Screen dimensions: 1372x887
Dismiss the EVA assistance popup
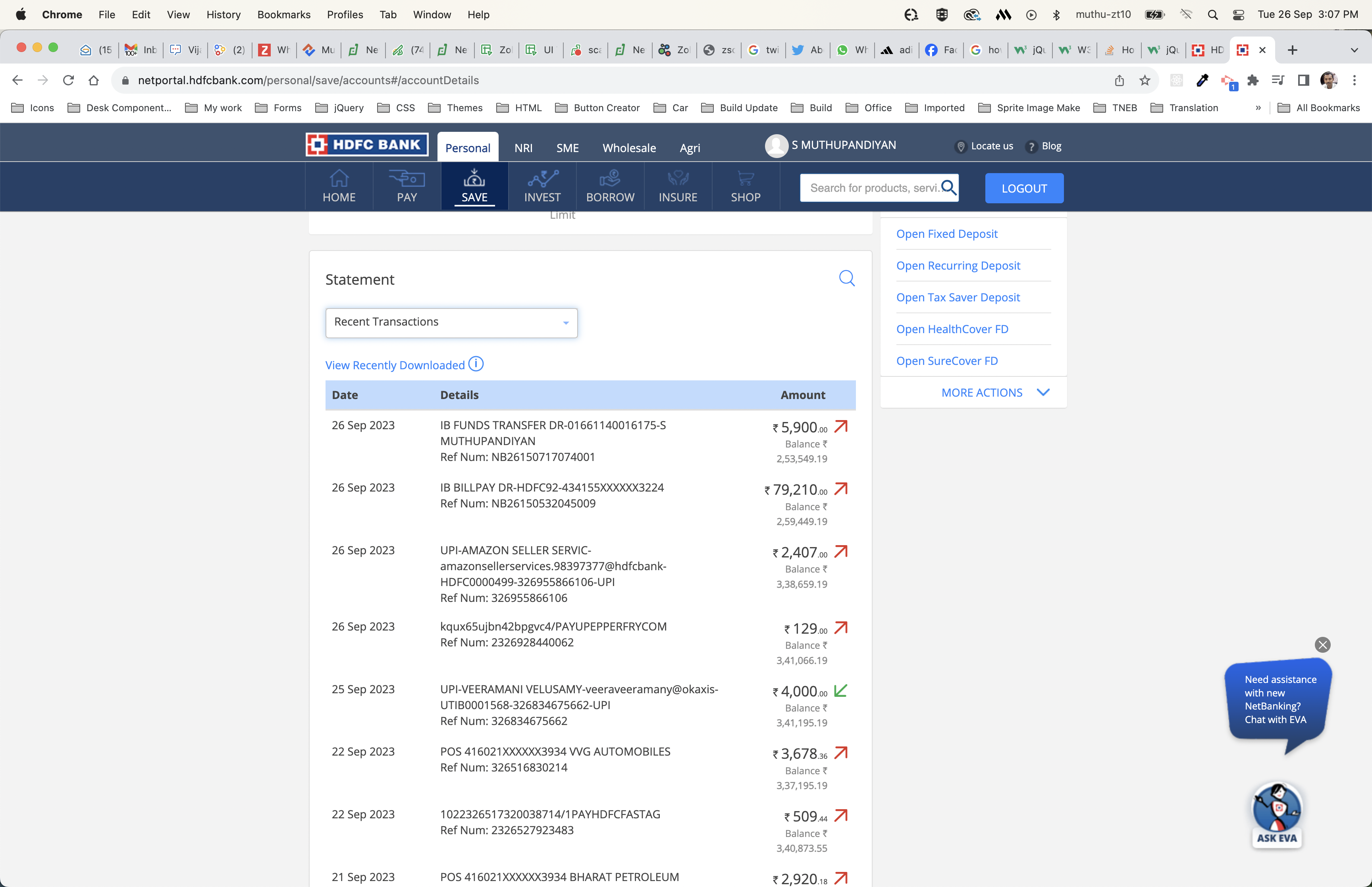pos(1322,644)
